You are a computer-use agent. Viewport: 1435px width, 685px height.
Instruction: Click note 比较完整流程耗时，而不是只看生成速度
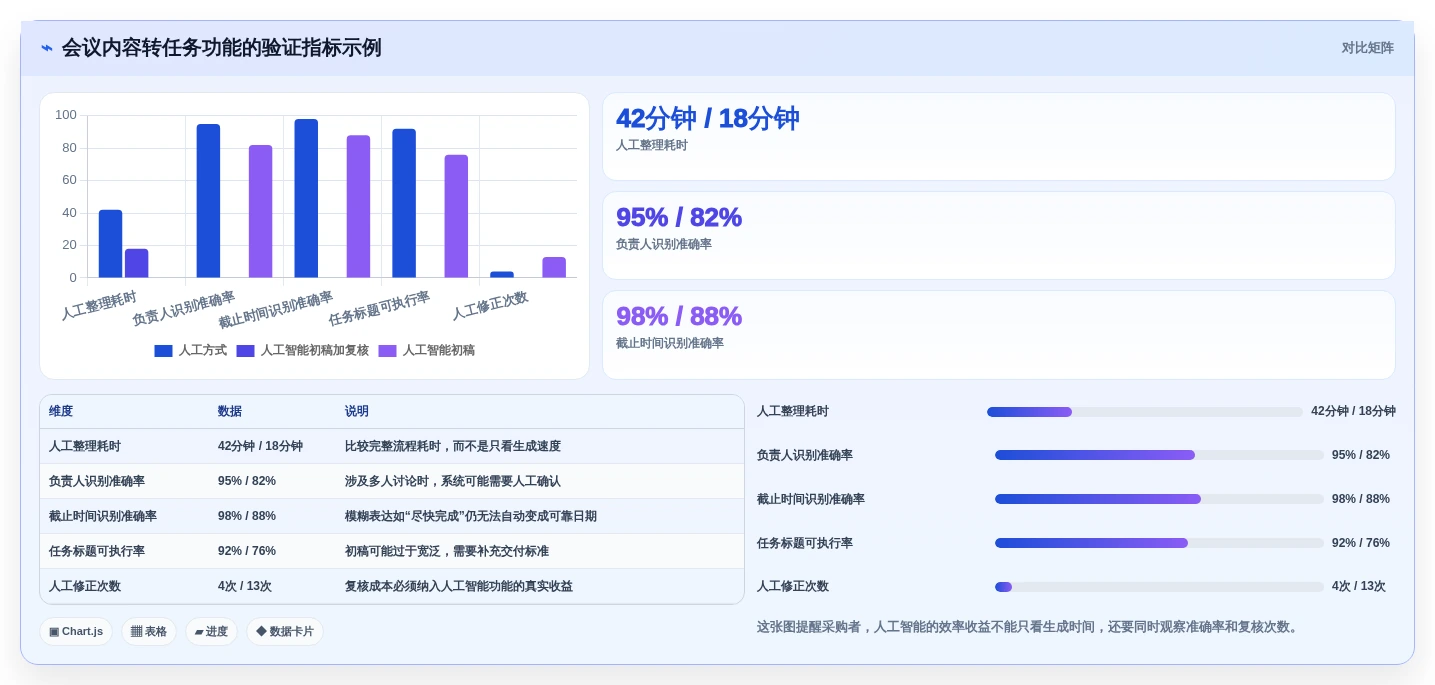pos(453,447)
